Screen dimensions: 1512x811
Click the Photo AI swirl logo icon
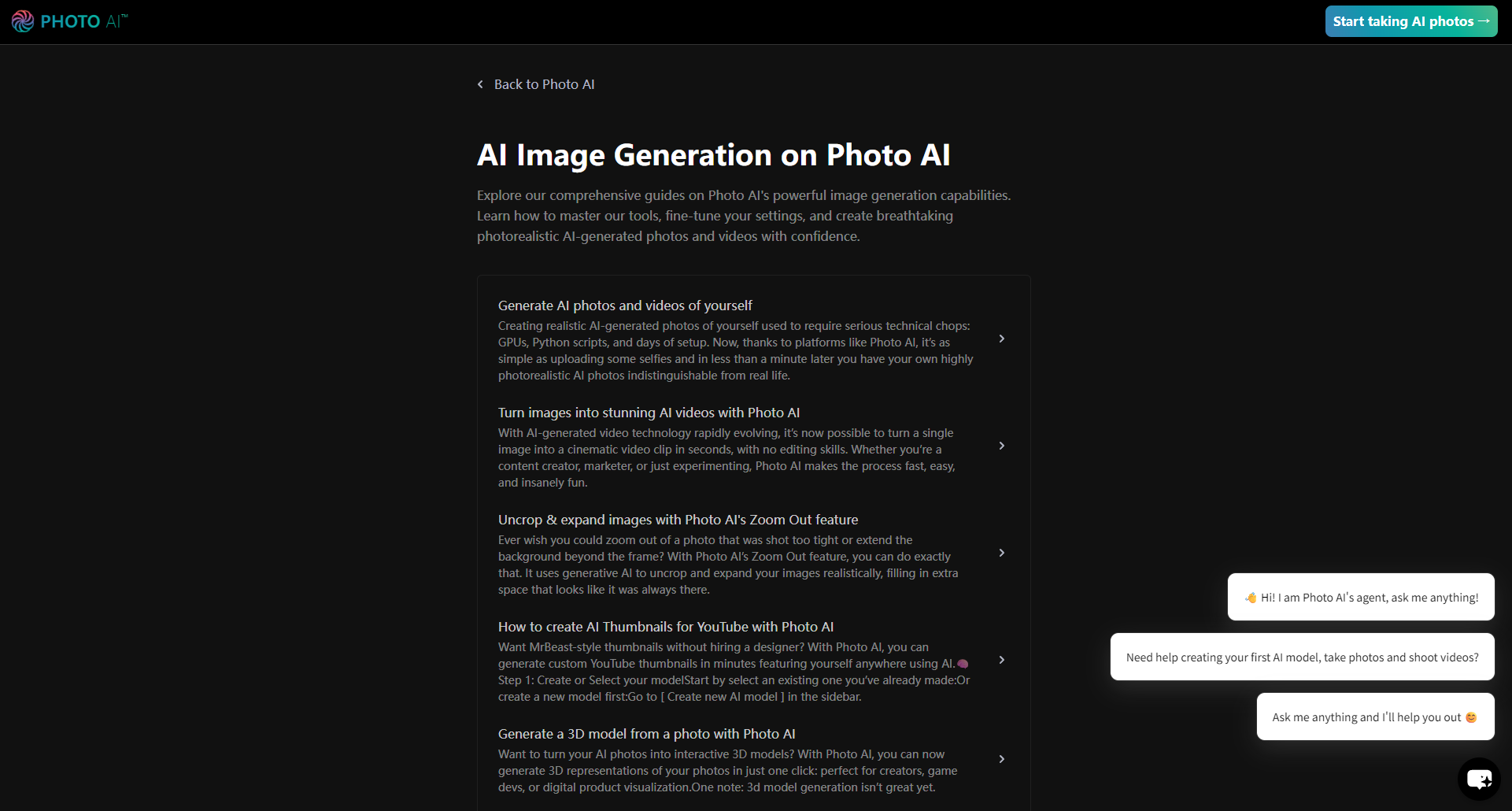[23, 21]
